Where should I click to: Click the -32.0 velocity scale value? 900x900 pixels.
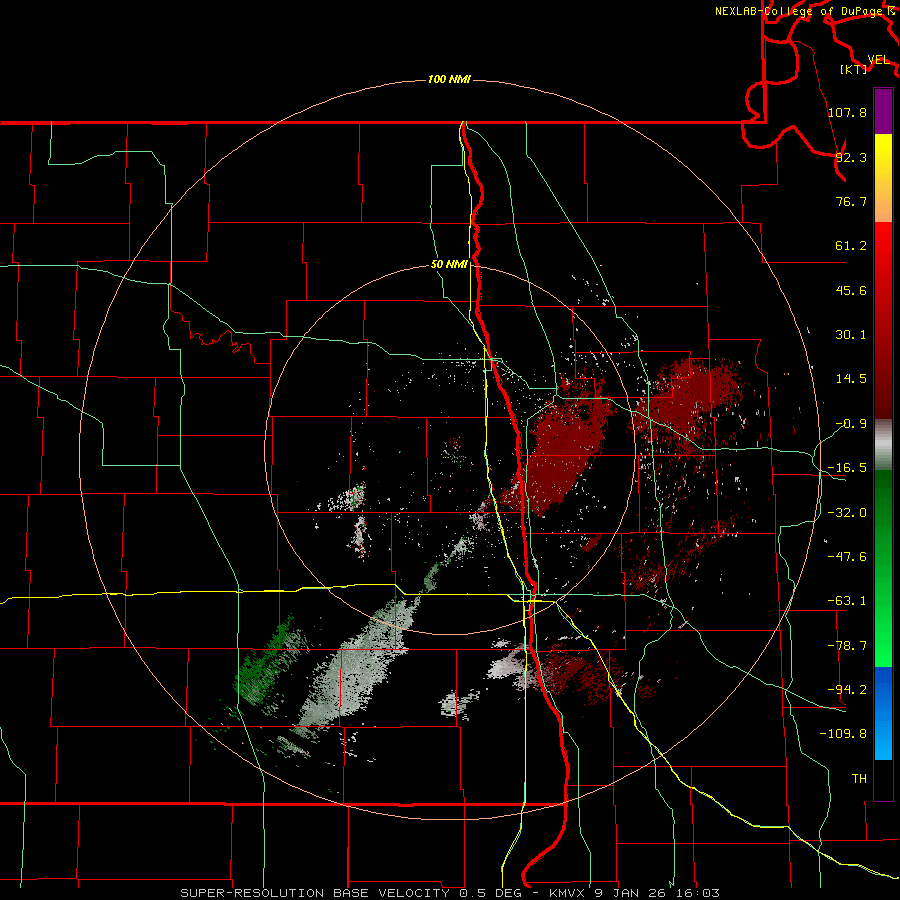pyautogui.click(x=847, y=513)
